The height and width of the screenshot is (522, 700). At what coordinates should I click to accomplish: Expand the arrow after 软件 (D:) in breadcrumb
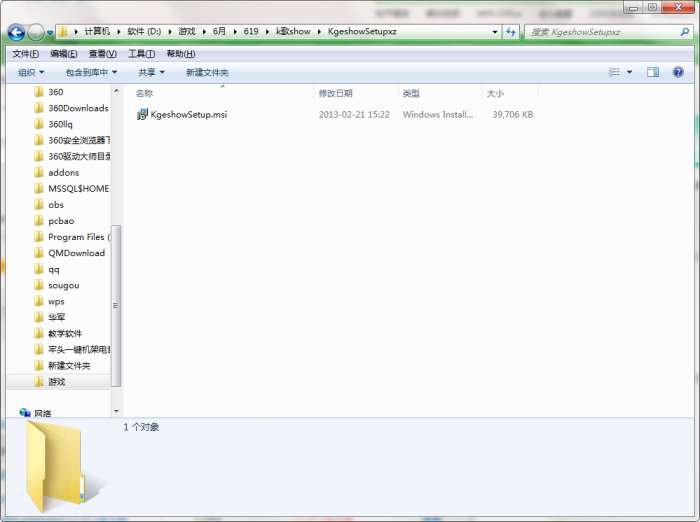click(170, 32)
